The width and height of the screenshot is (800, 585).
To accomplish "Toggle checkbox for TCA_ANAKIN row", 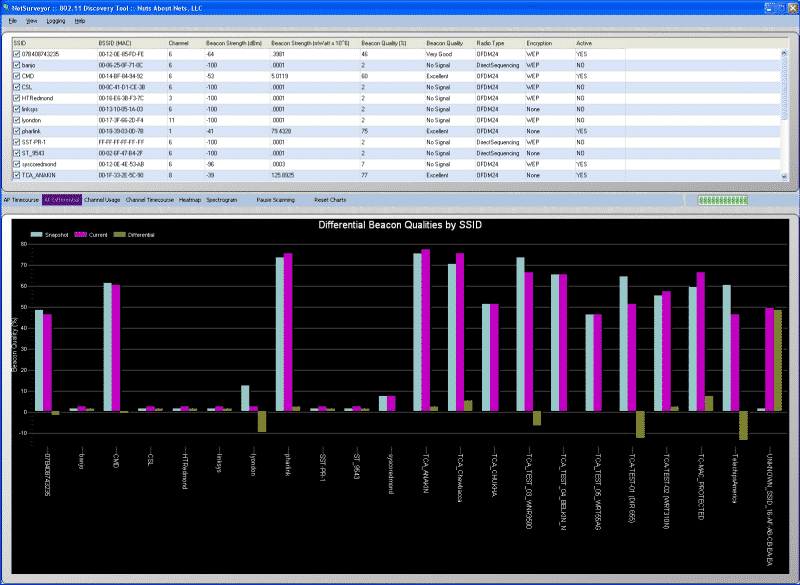I will click(x=16, y=175).
